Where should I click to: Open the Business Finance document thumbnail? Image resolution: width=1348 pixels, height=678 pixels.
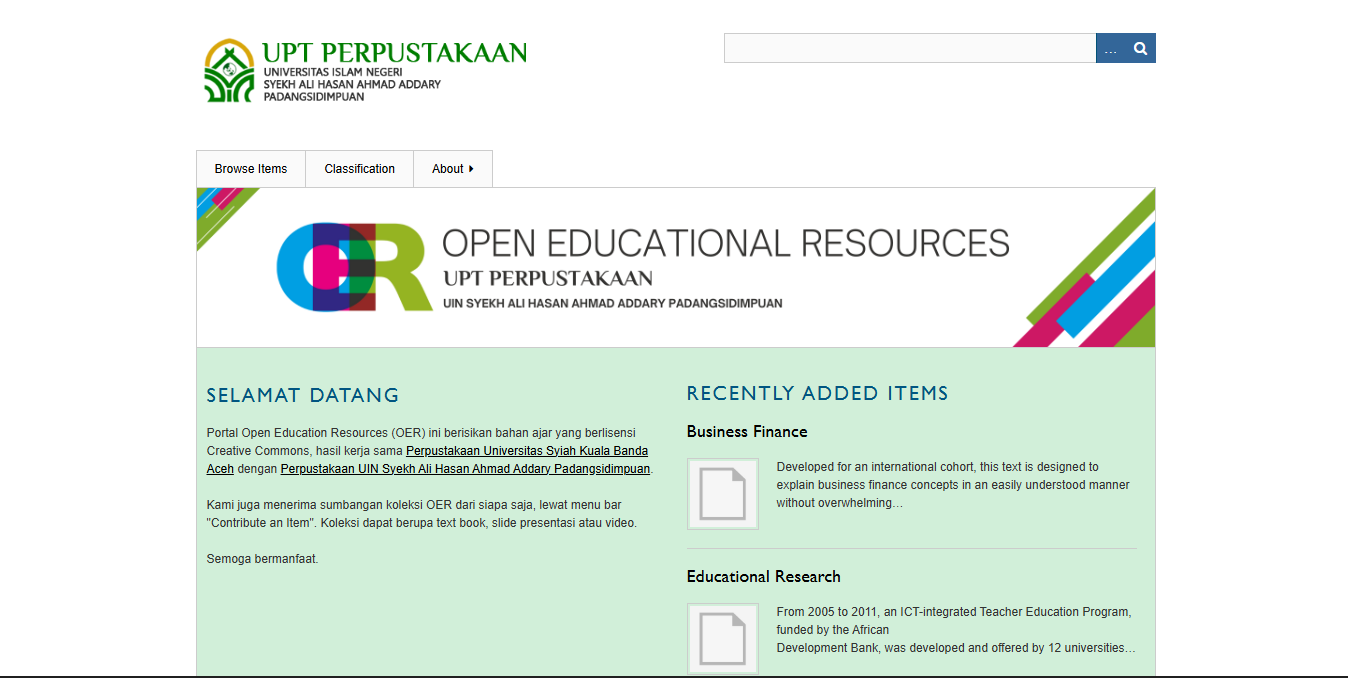pyautogui.click(x=722, y=494)
